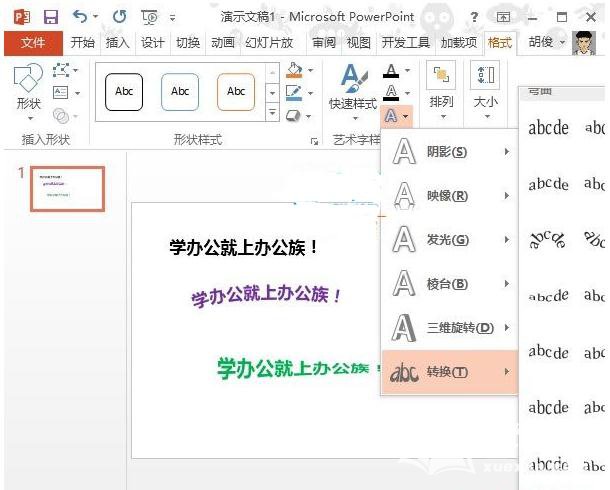Image resolution: width=610 pixels, height=490 pixels.
Task: Open the 映像(R) reflection submenu
Action: (450, 196)
